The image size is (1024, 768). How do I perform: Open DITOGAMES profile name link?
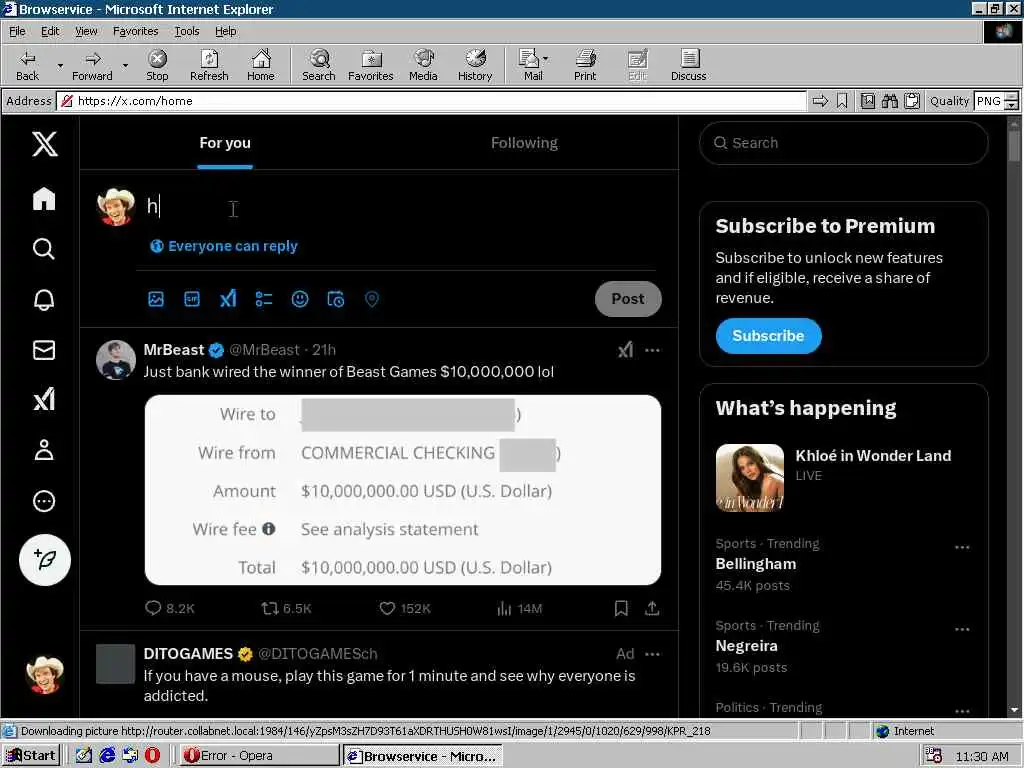(188, 654)
